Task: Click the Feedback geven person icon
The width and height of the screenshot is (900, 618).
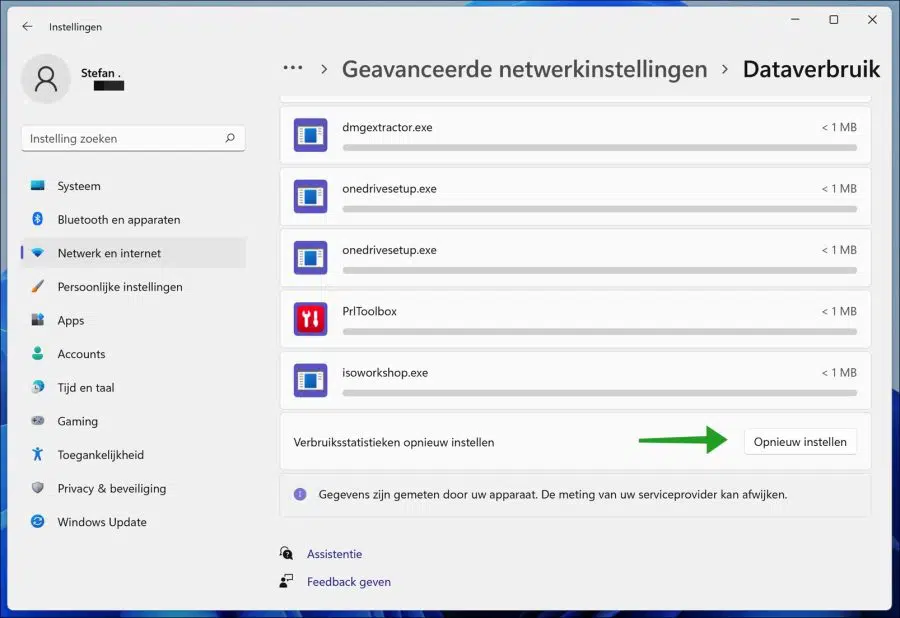Action: click(x=286, y=581)
